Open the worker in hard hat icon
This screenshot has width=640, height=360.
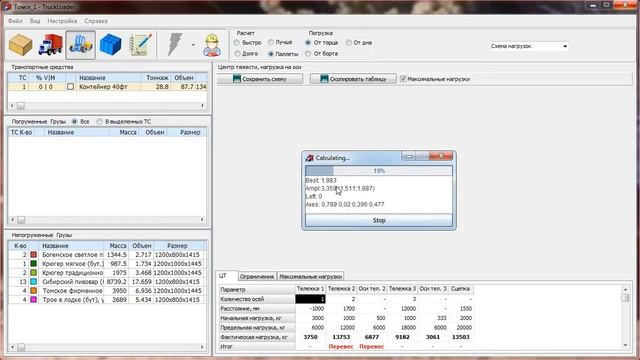tap(212, 45)
